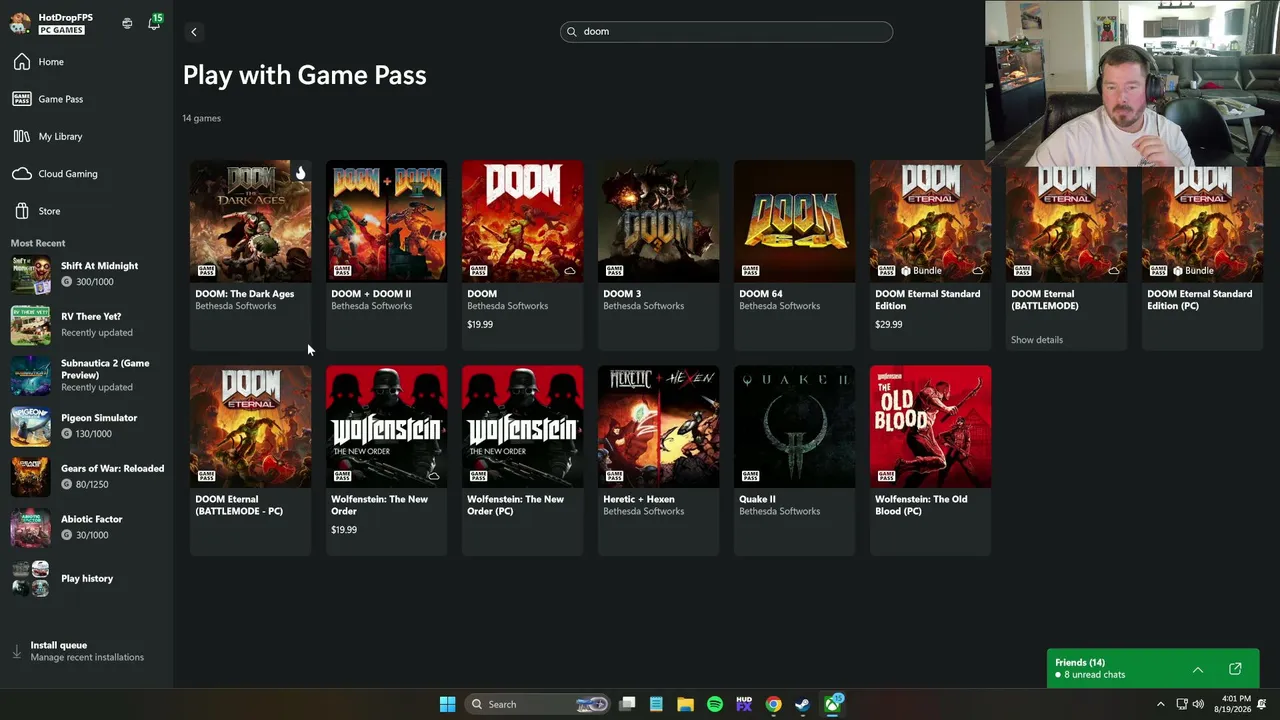Click the search field containing 'doom'
This screenshot has height=720, width=1280.
[x=726, y=32]
